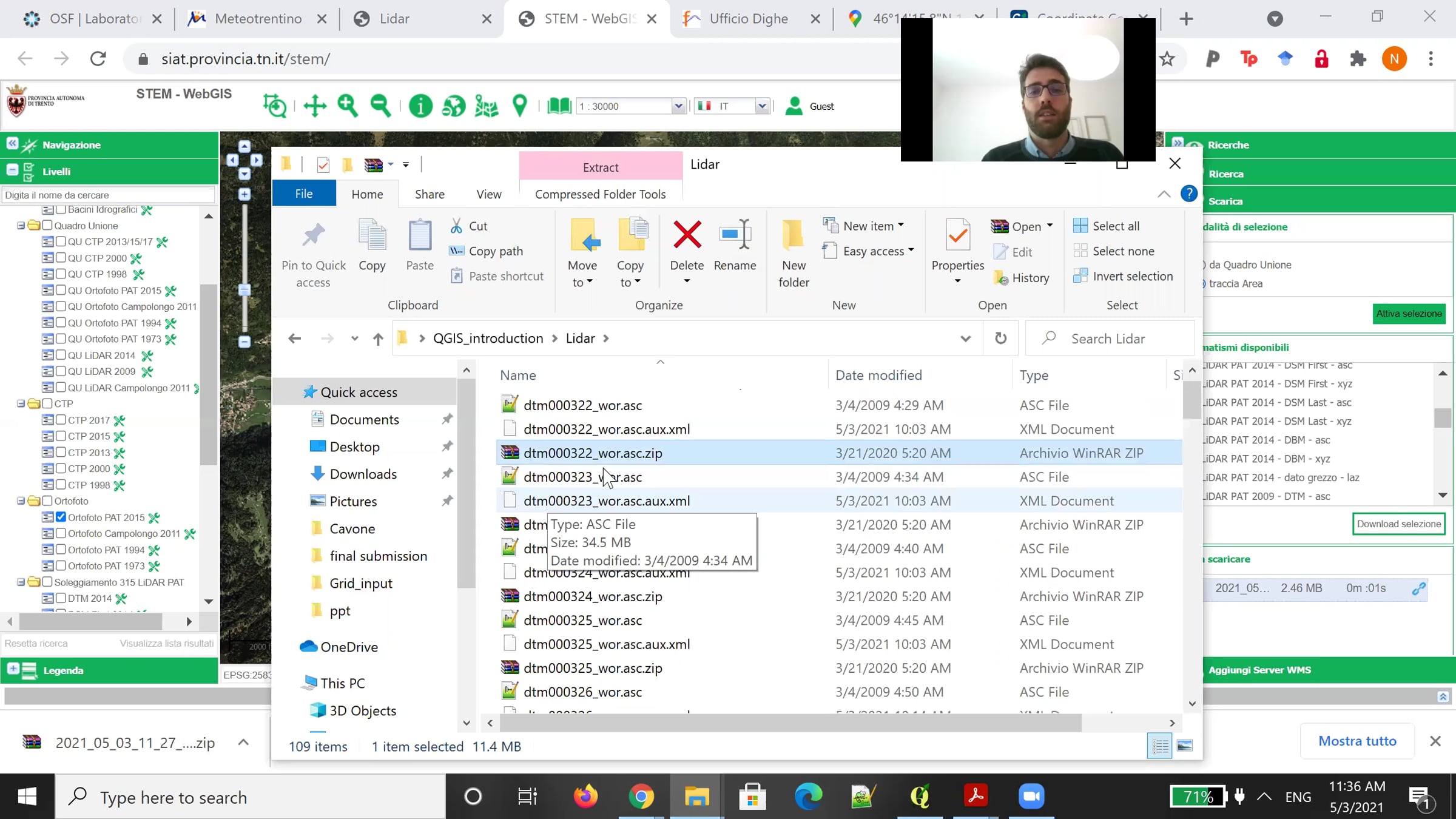Viewport: 1456px width, 819px height.
Task: Launch Firefox from the taskbar
Action: [585, 796]
